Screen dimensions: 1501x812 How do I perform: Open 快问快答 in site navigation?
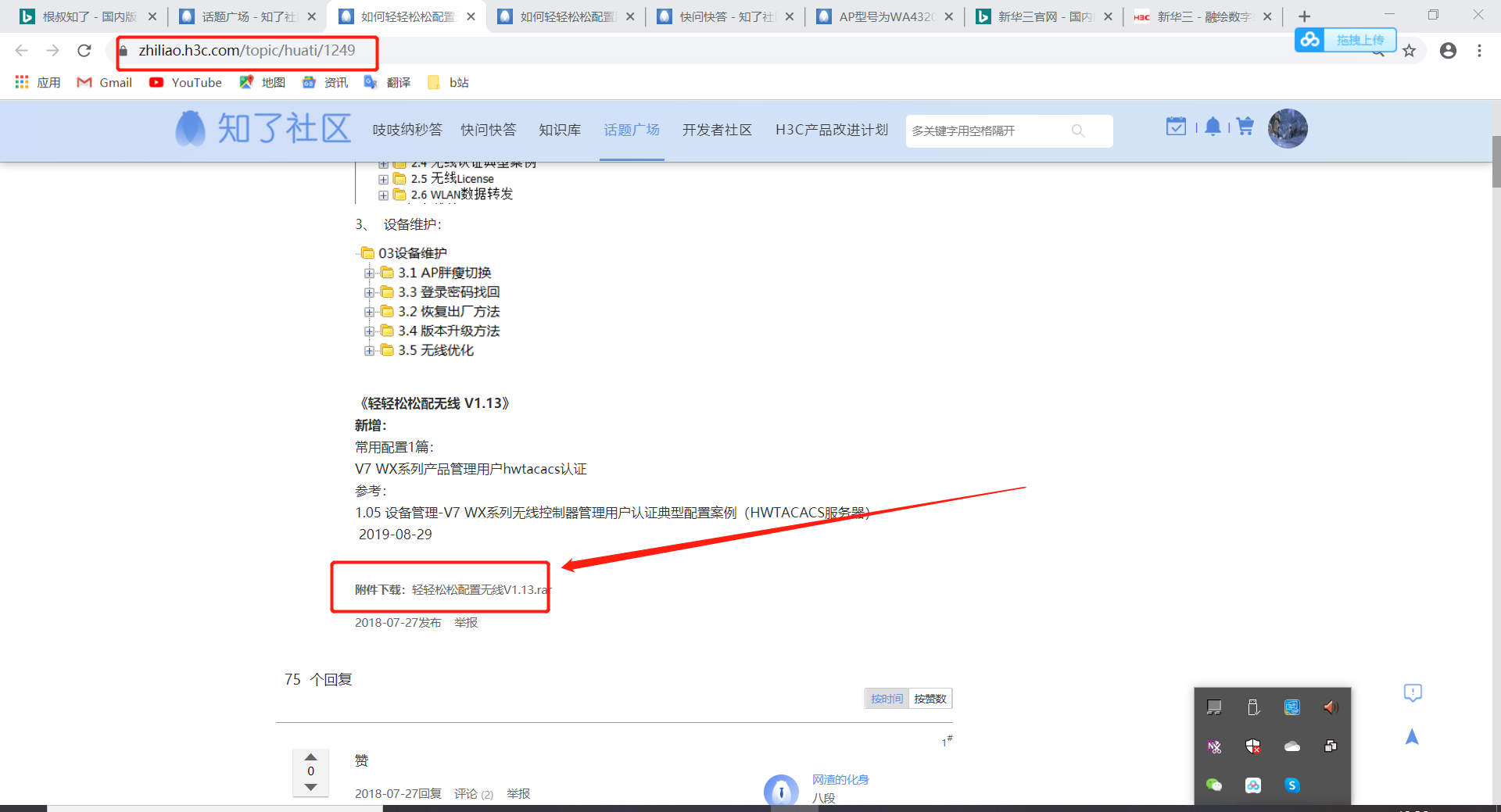click(489, 130)
